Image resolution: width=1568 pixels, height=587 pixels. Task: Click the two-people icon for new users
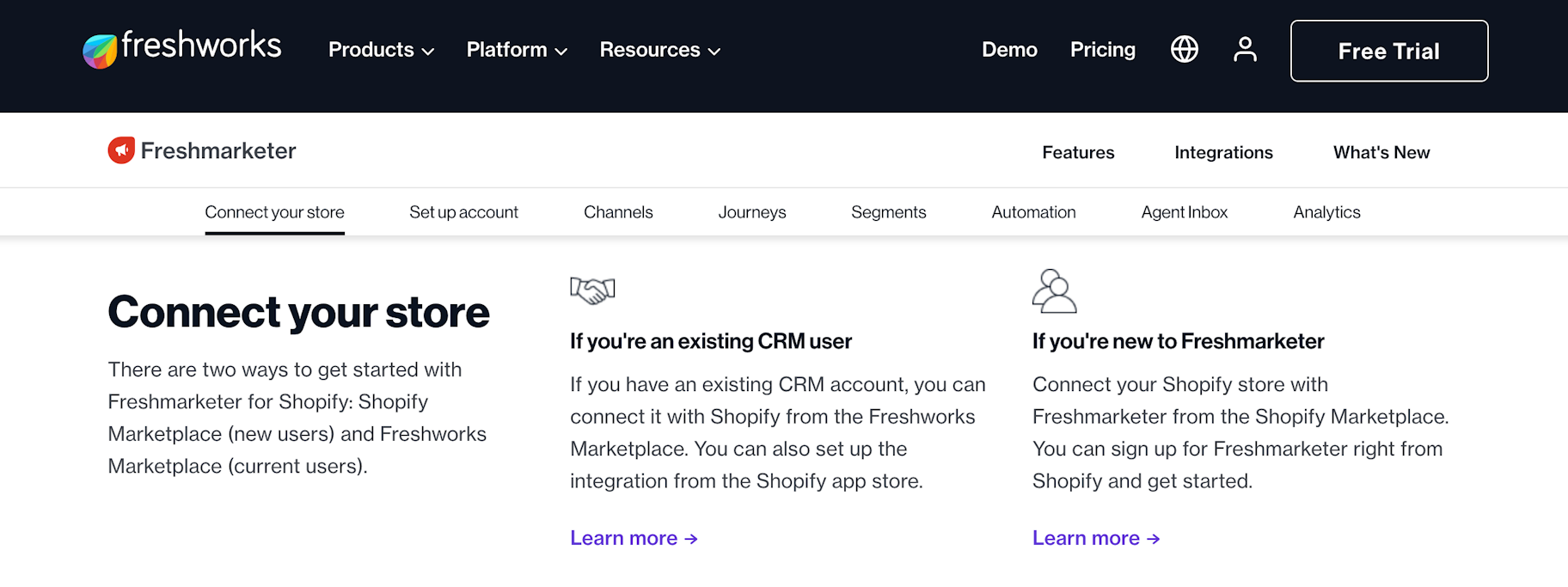1054,291
